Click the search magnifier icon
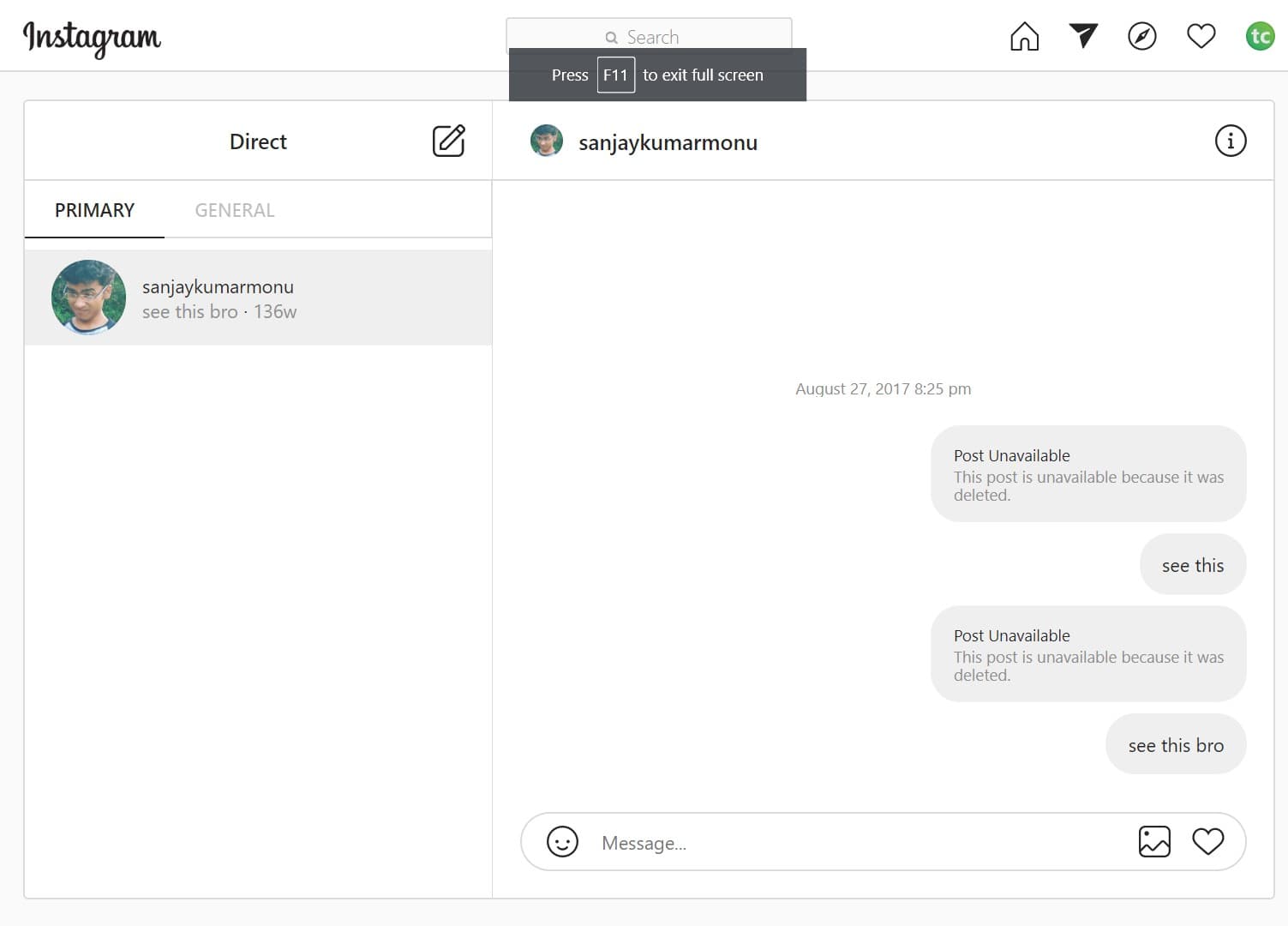The height and width of the screenshot is (926, 1288). [611, 38]
